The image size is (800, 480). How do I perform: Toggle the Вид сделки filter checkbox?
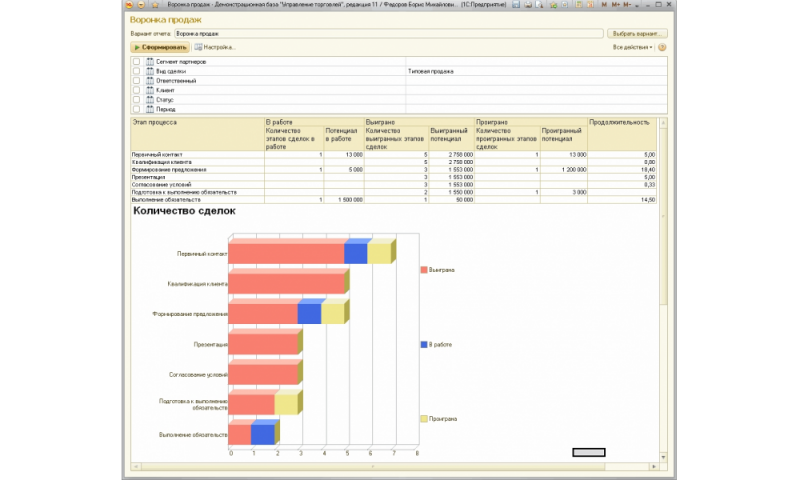136,71
